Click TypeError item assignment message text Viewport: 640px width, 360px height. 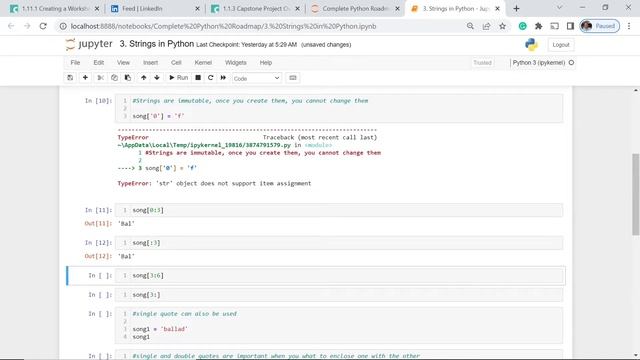click(214, 184)
